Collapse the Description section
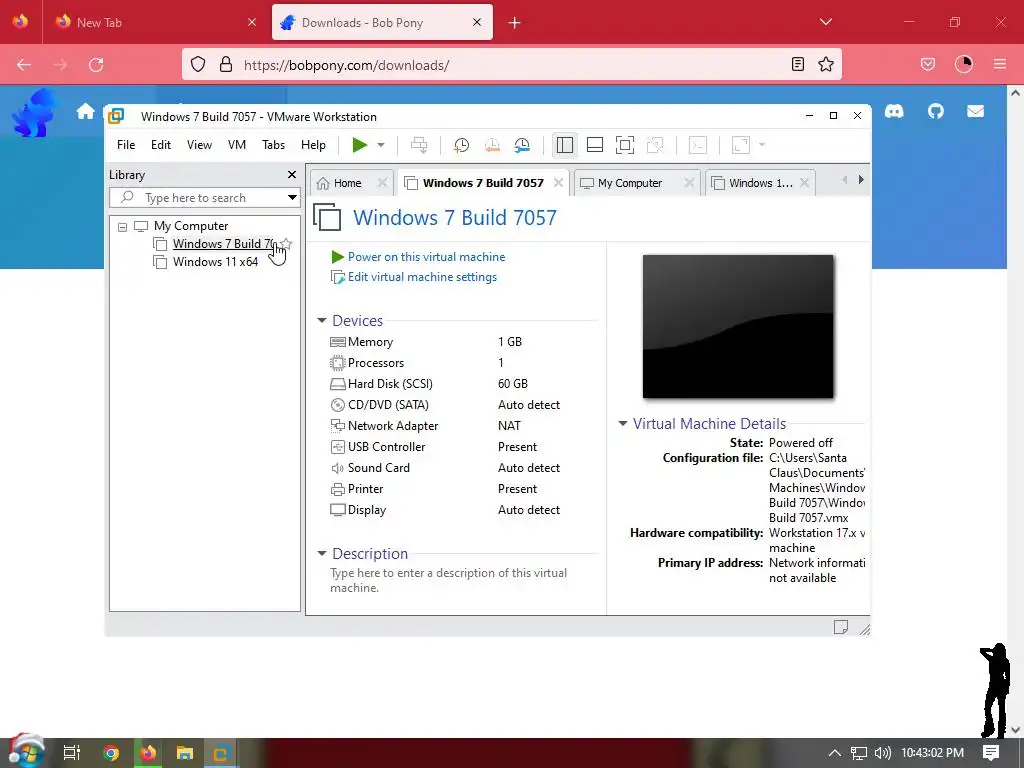The width and height of the screenshot is (1024, 768). point(321,554)
